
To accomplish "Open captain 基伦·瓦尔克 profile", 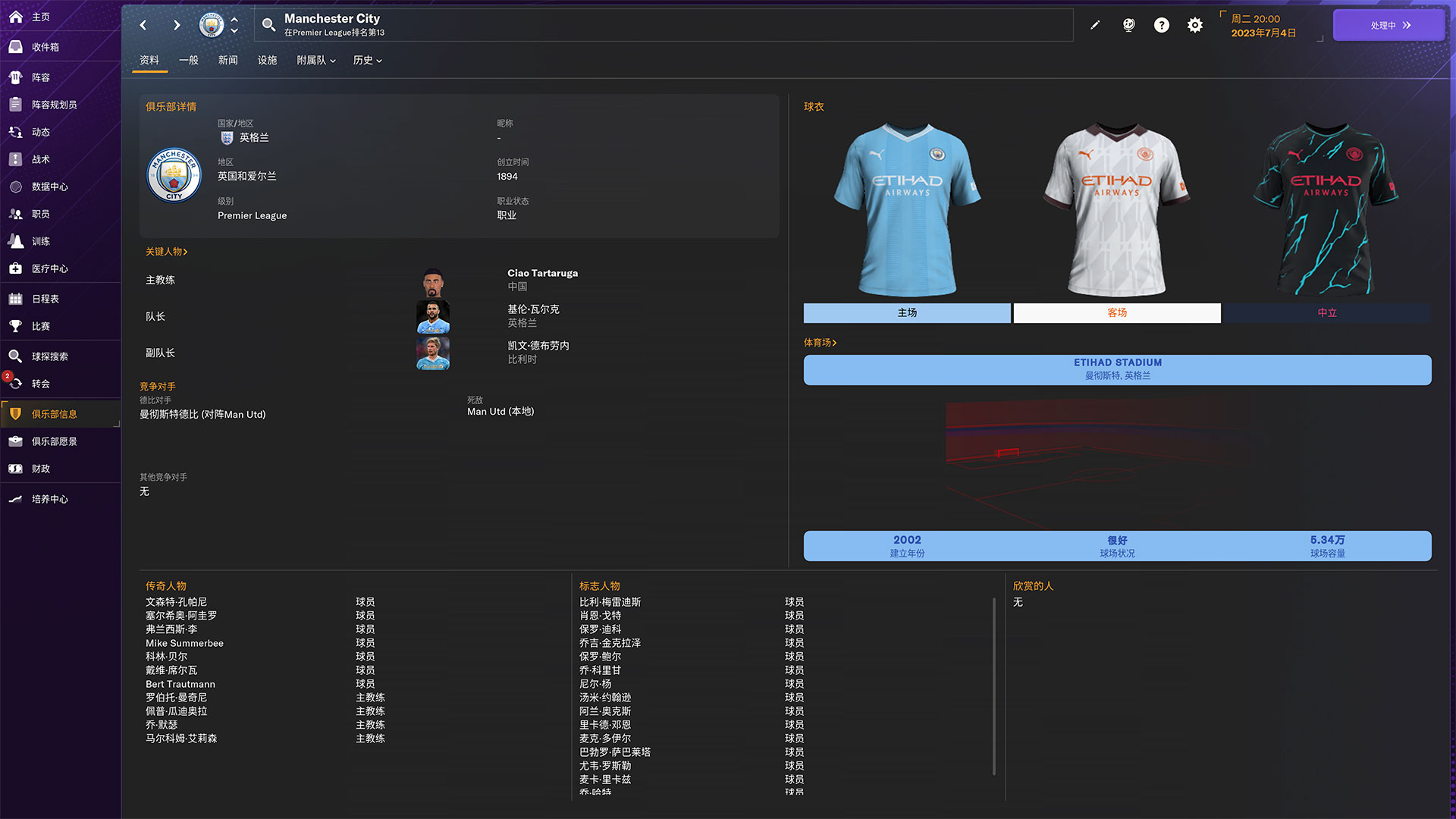I will tap(533, 309).
